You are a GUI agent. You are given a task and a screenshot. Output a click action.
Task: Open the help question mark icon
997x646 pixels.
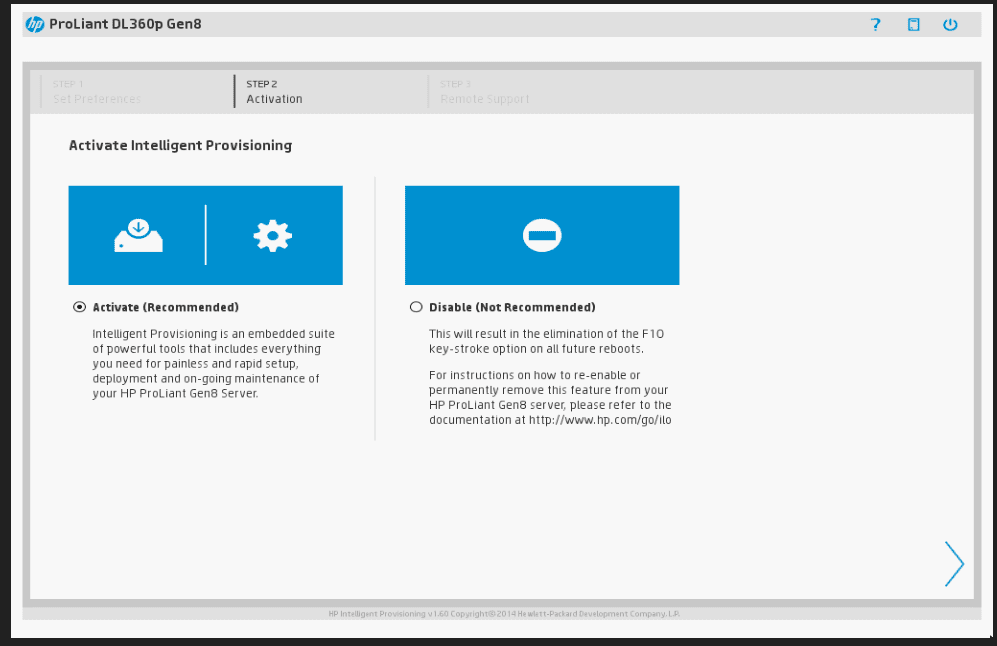876,24
